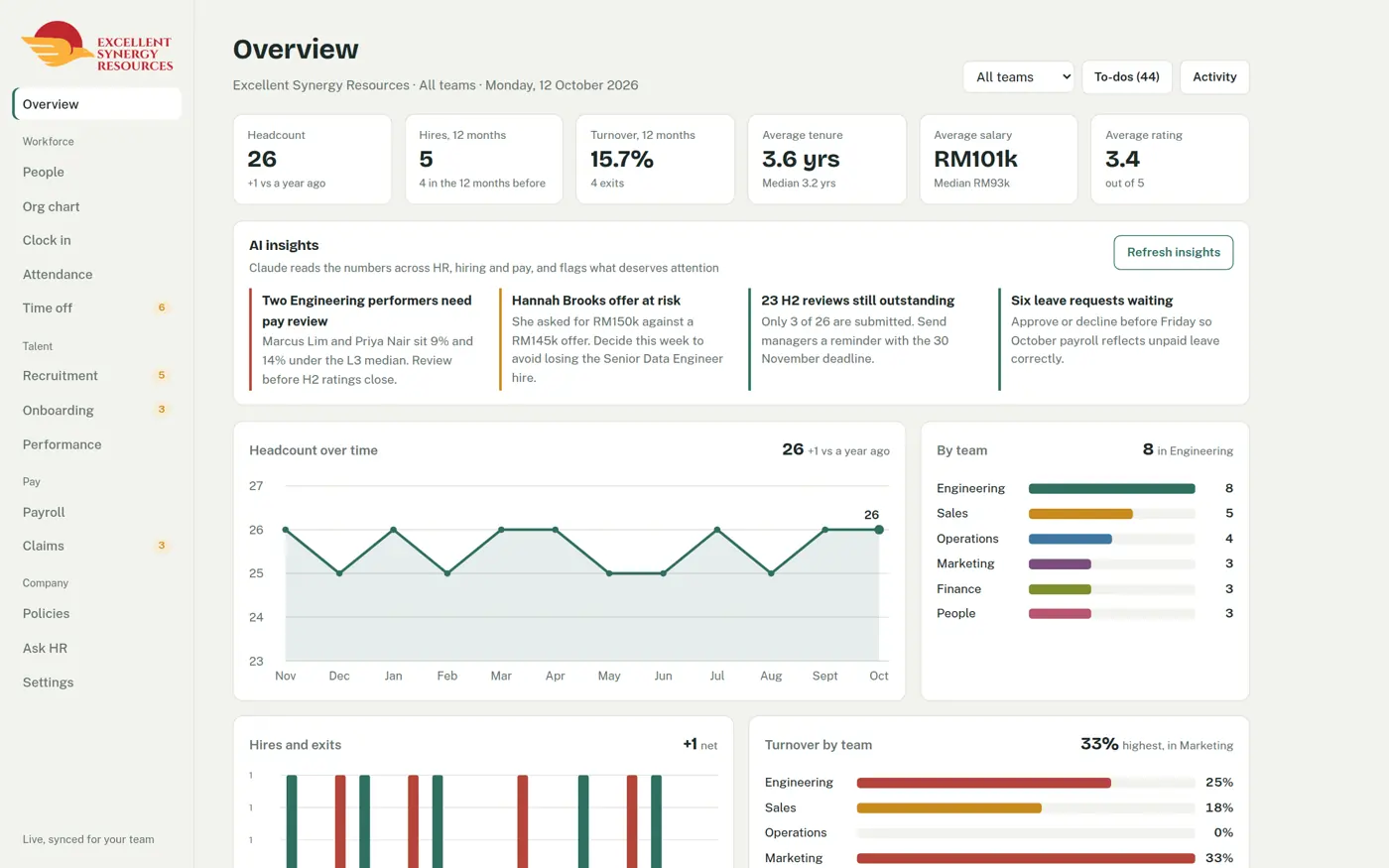Go to the Attendance section
The image size is (1389, 868).
[97, 274]
